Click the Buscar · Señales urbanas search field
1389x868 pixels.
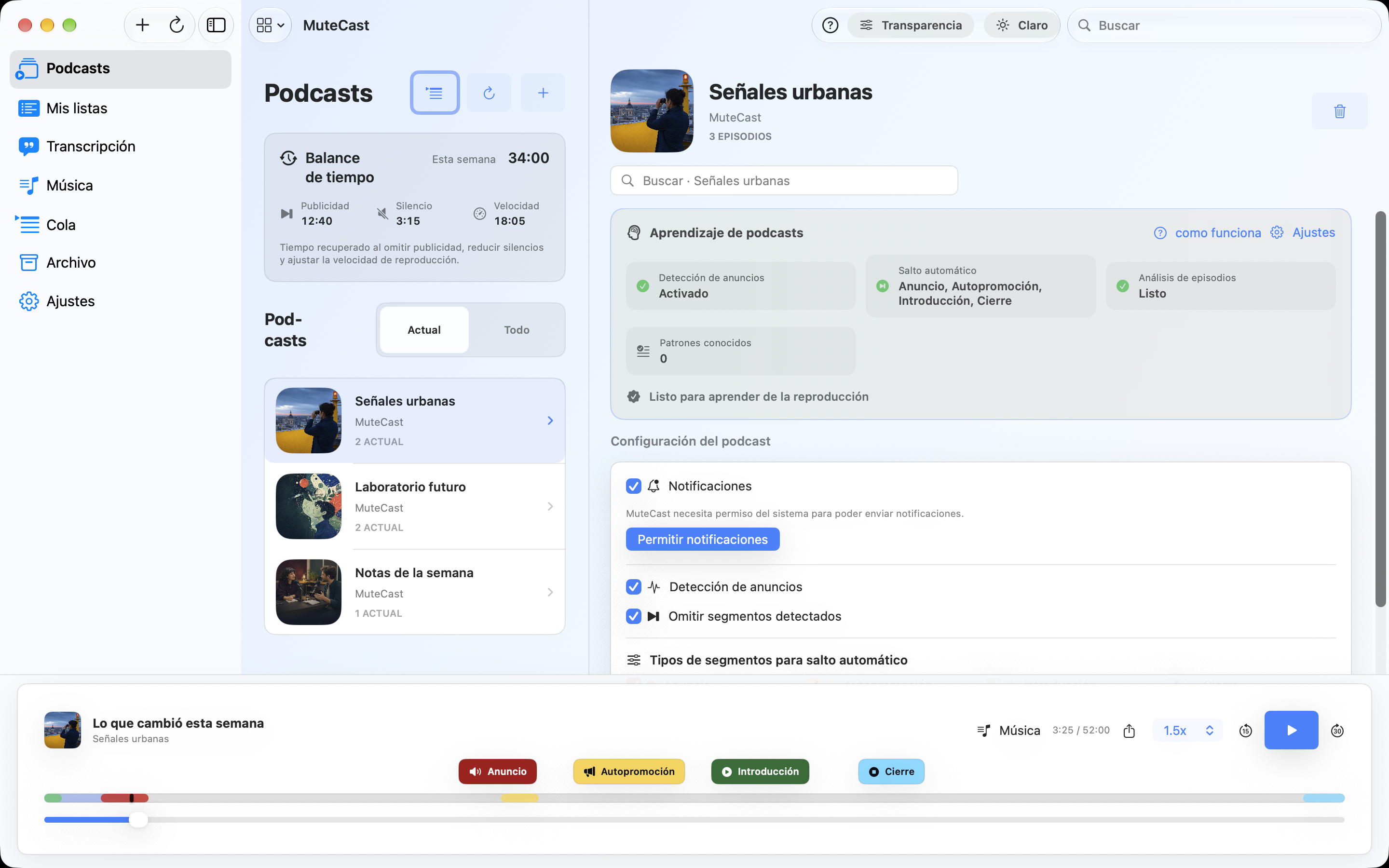tap(783, 181)
